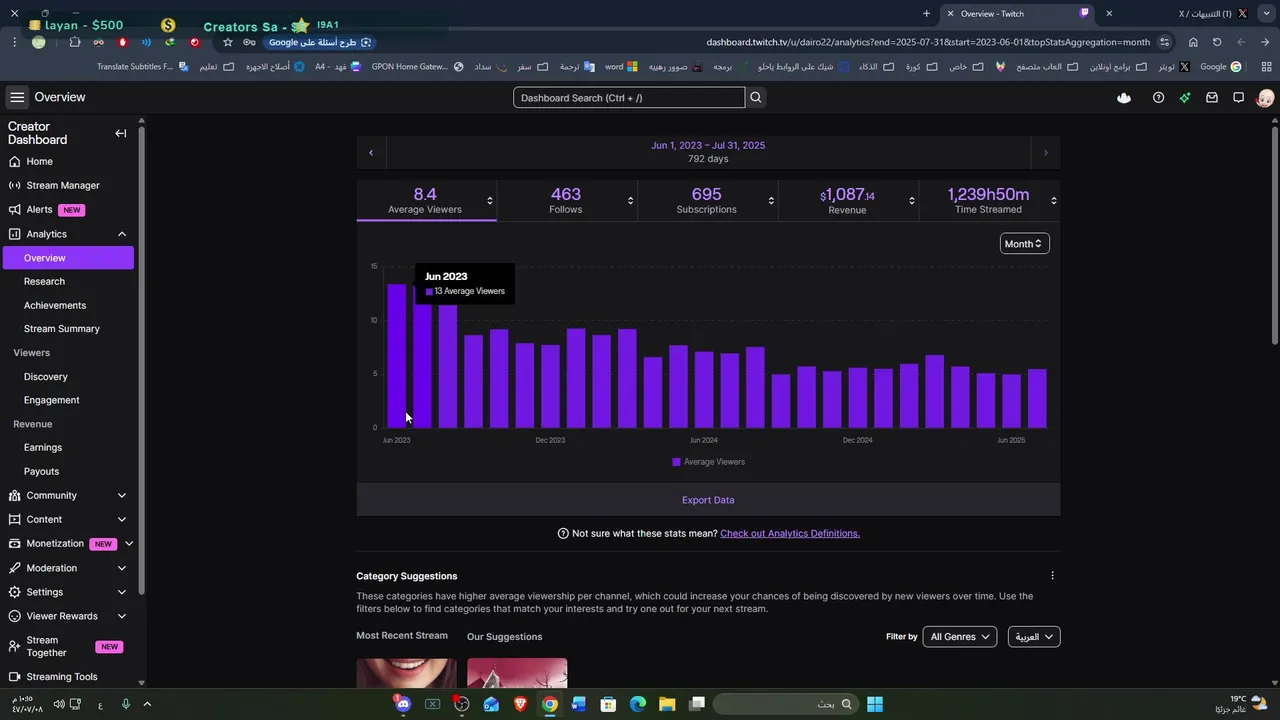
Task: Click in the Dashboard Search field
Action: point(629,98)
